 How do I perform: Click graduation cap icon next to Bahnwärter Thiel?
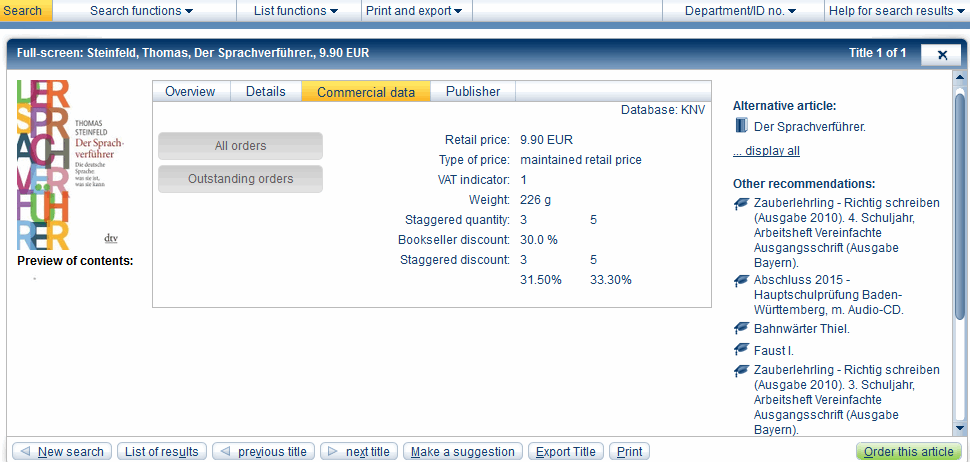pyautogui.click(x=741, y=328)
